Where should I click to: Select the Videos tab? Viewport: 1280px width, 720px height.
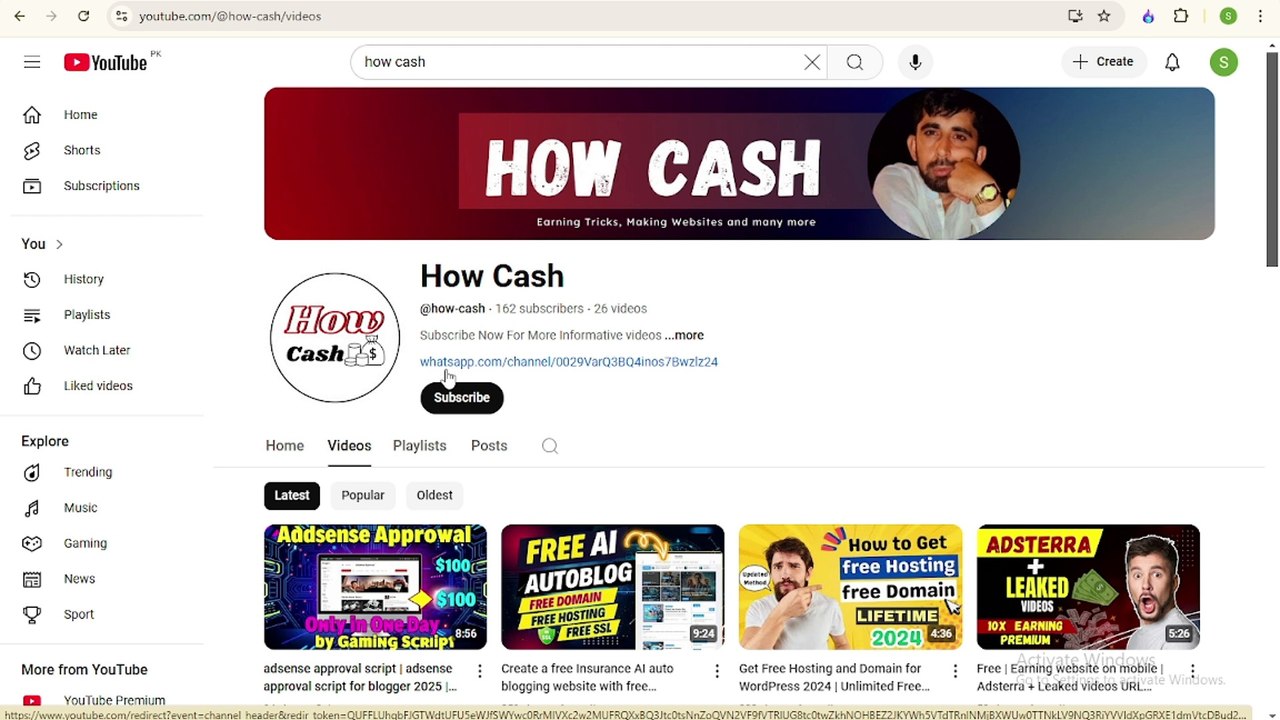coord(349,446)
